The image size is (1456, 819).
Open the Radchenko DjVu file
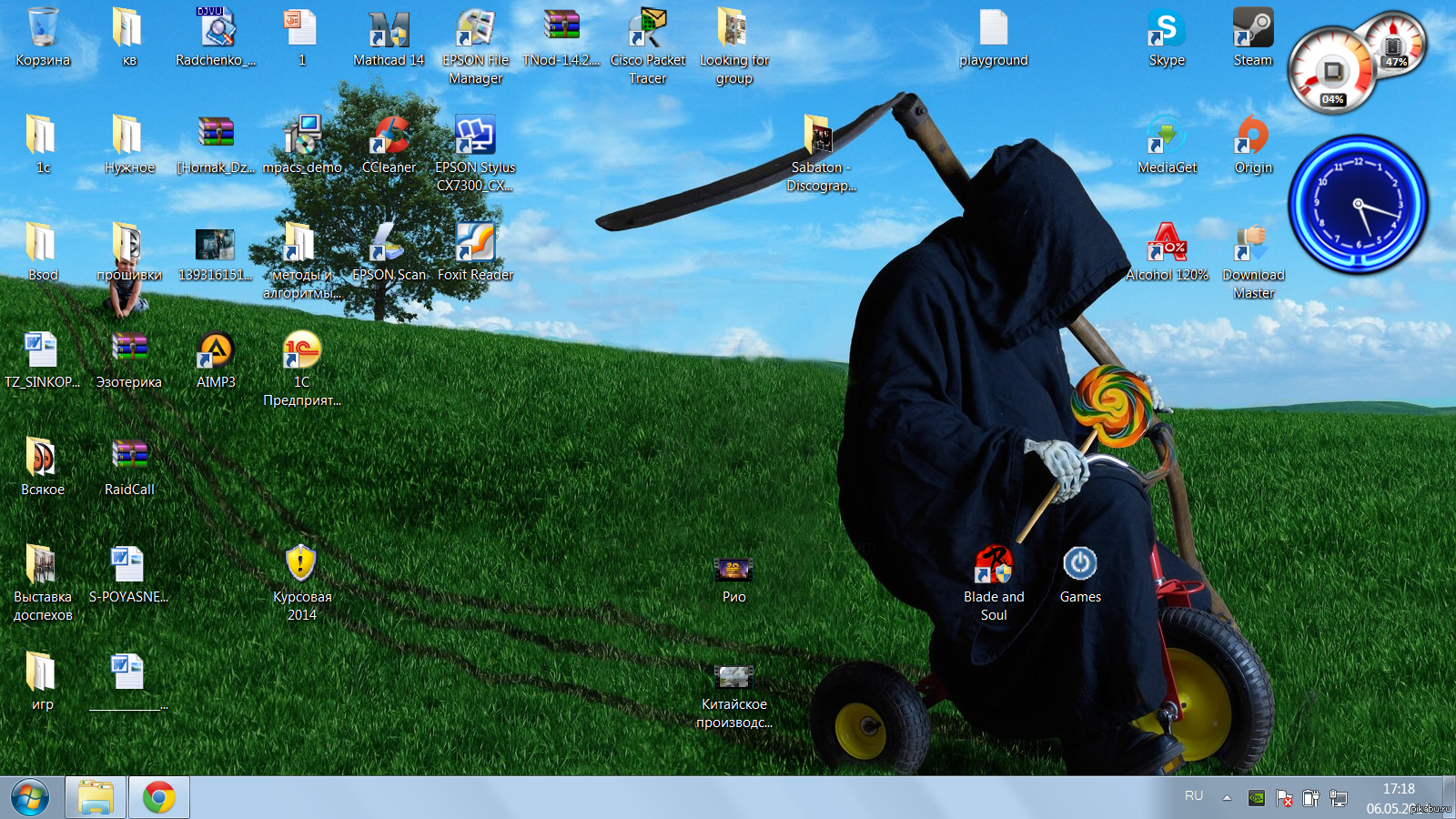click(x=216, y=38)
